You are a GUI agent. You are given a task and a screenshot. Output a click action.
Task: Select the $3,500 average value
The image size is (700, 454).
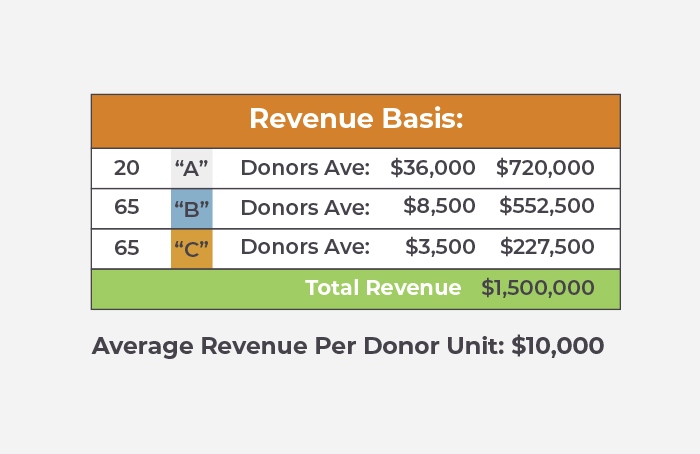pyautogui.click(x=439, y=247)
